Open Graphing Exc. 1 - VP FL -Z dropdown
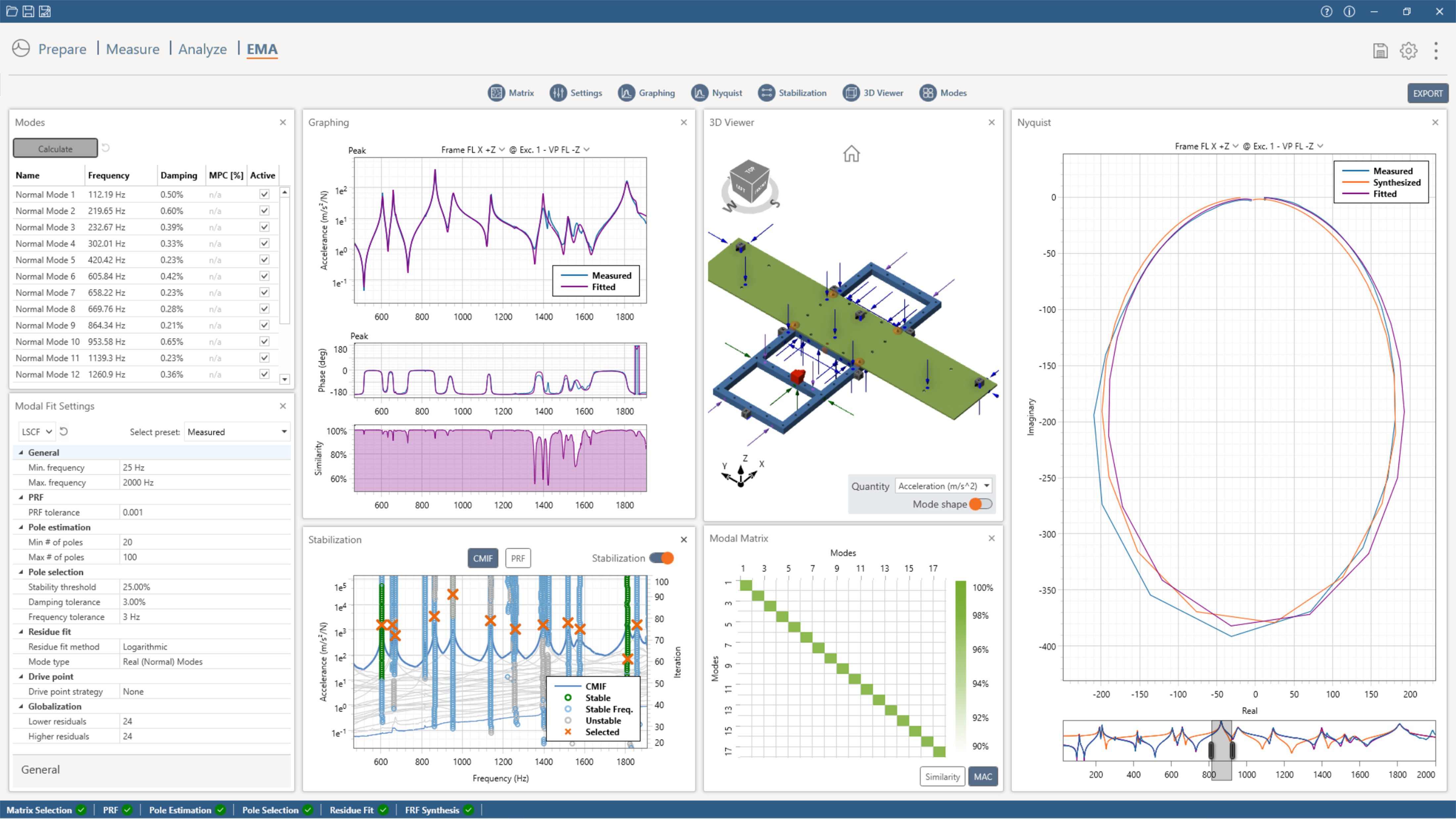This screenshot has height=819, width=1456. 549,150
